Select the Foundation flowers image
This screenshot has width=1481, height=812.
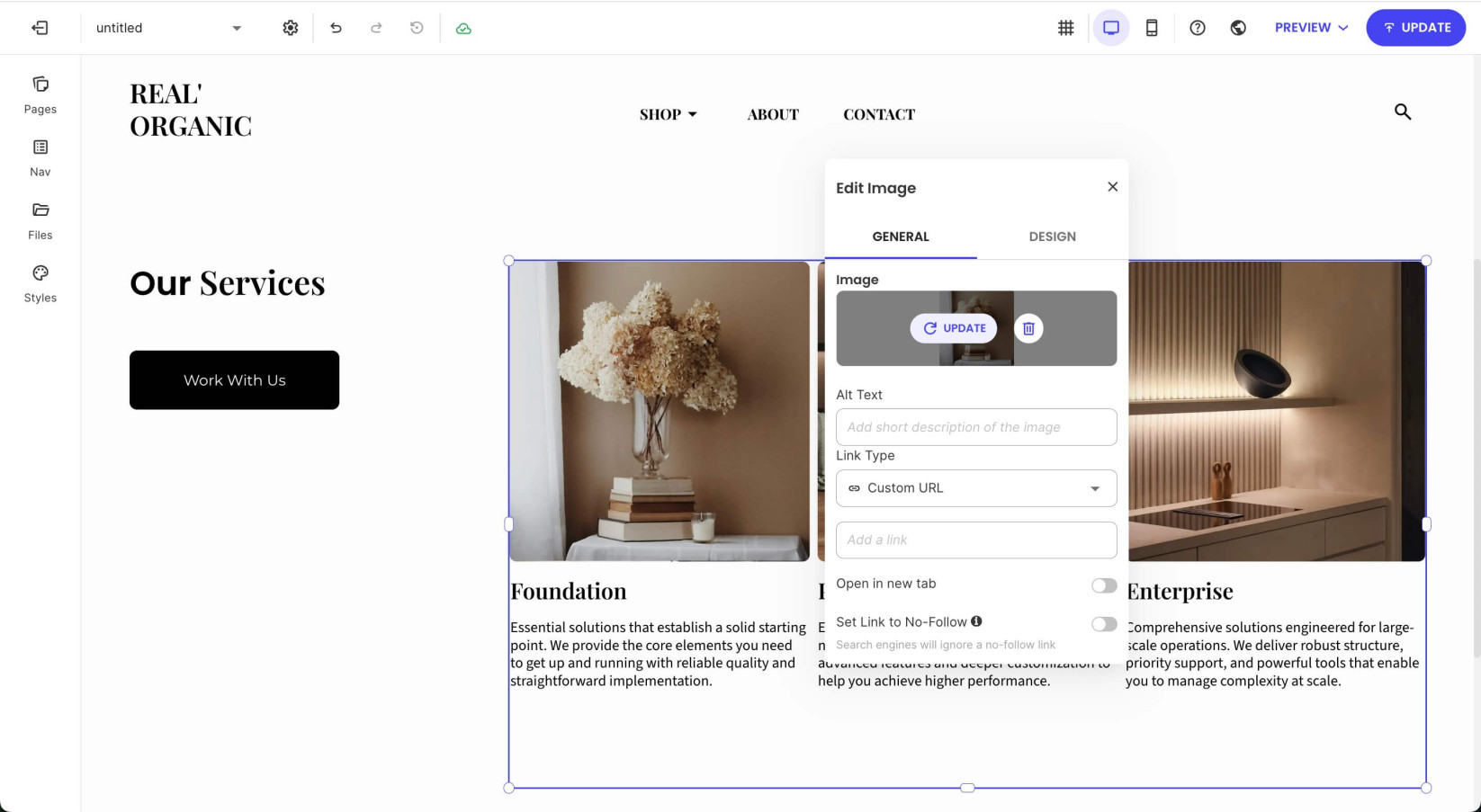coord(660,411)
